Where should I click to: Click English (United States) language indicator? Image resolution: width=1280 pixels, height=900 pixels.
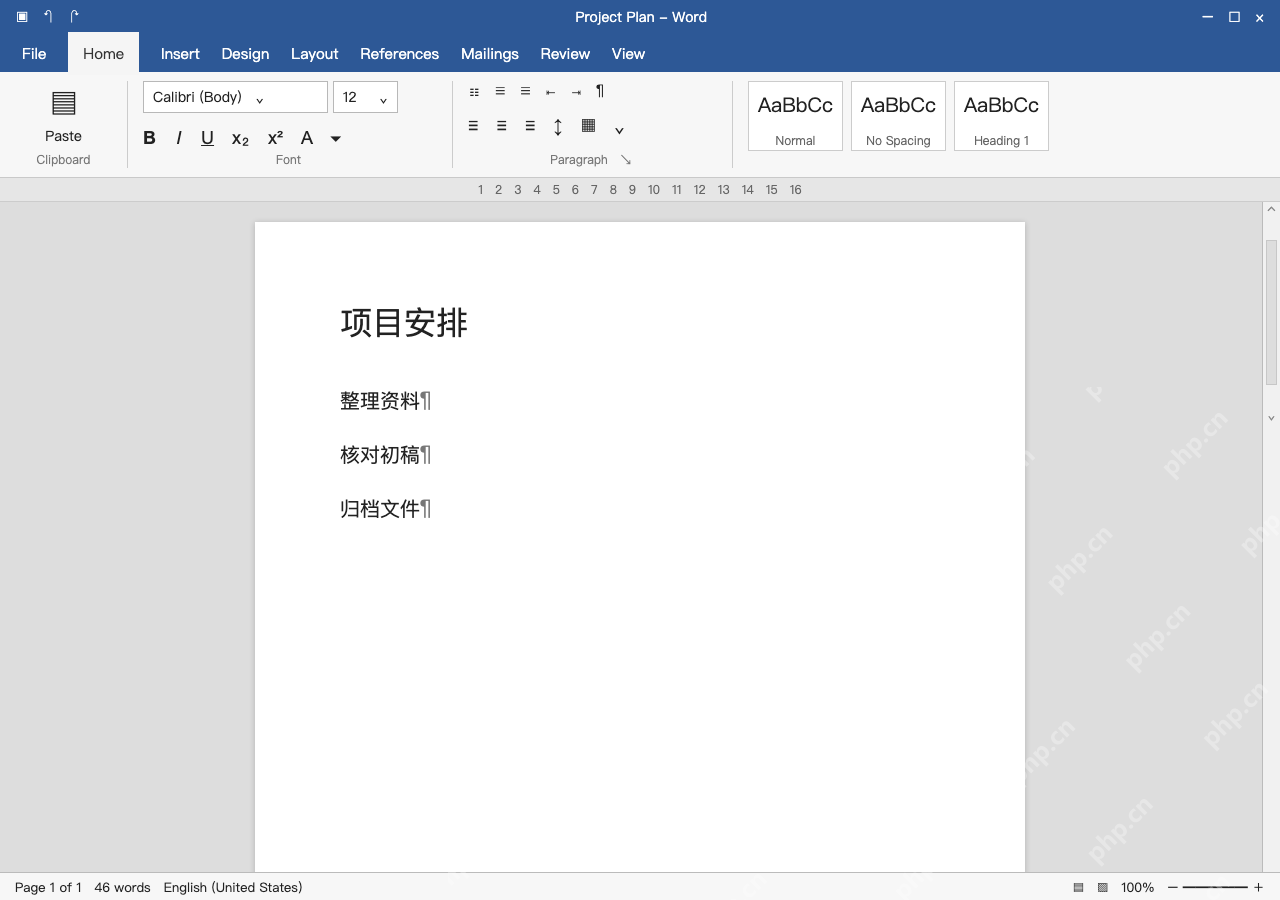click(x=233, y=887)
